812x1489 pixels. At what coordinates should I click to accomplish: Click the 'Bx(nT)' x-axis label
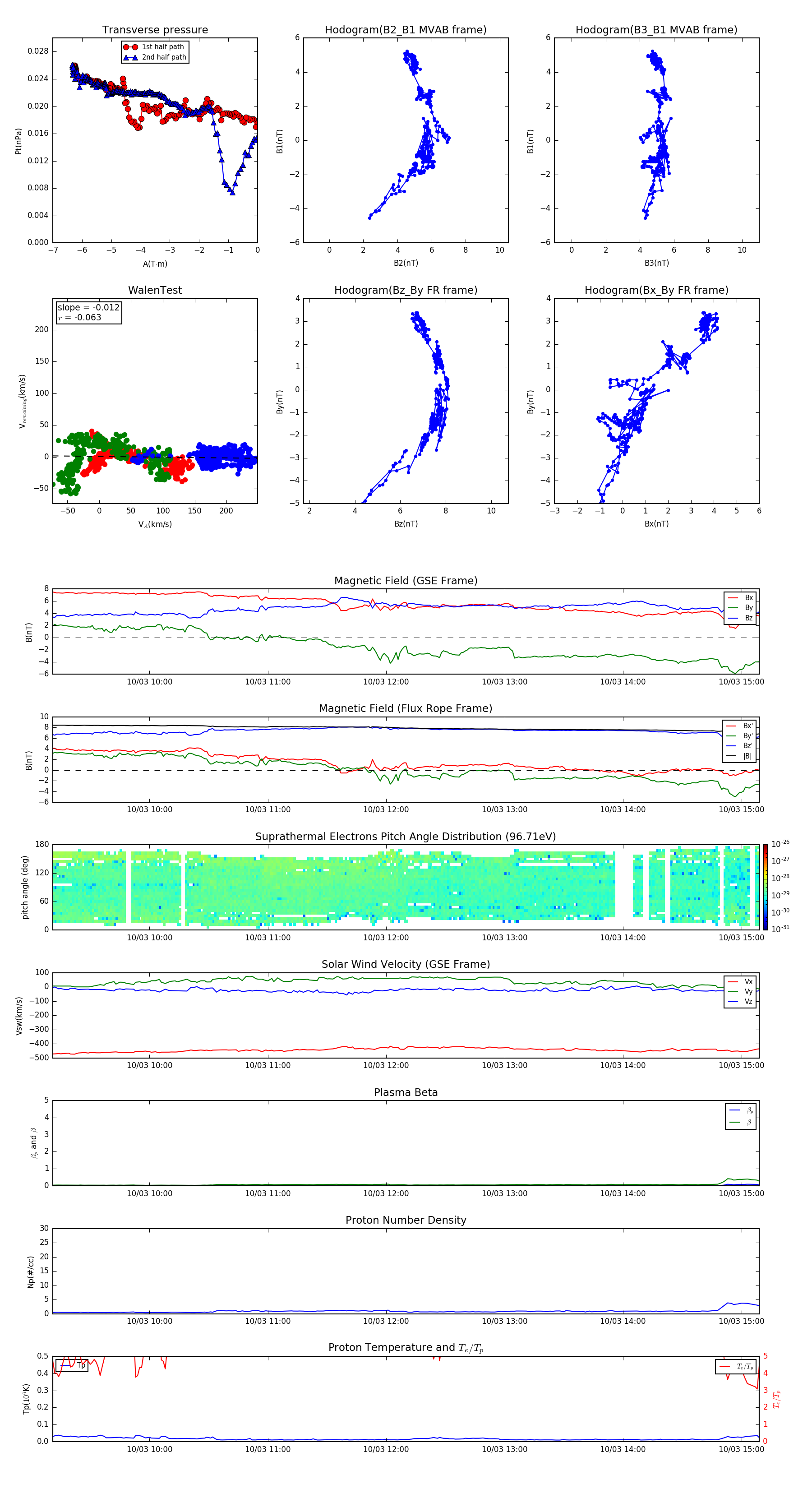click(656, 524)
